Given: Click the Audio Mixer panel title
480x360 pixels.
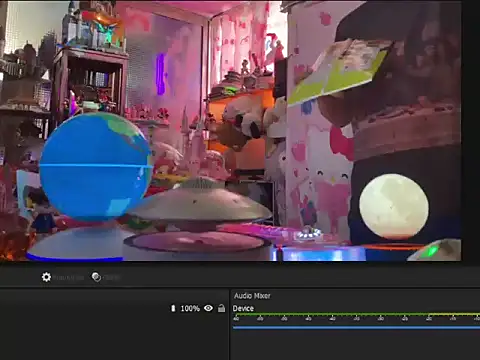Looking at the screenshot, I should pyautogui.click(x=252, y=296).
